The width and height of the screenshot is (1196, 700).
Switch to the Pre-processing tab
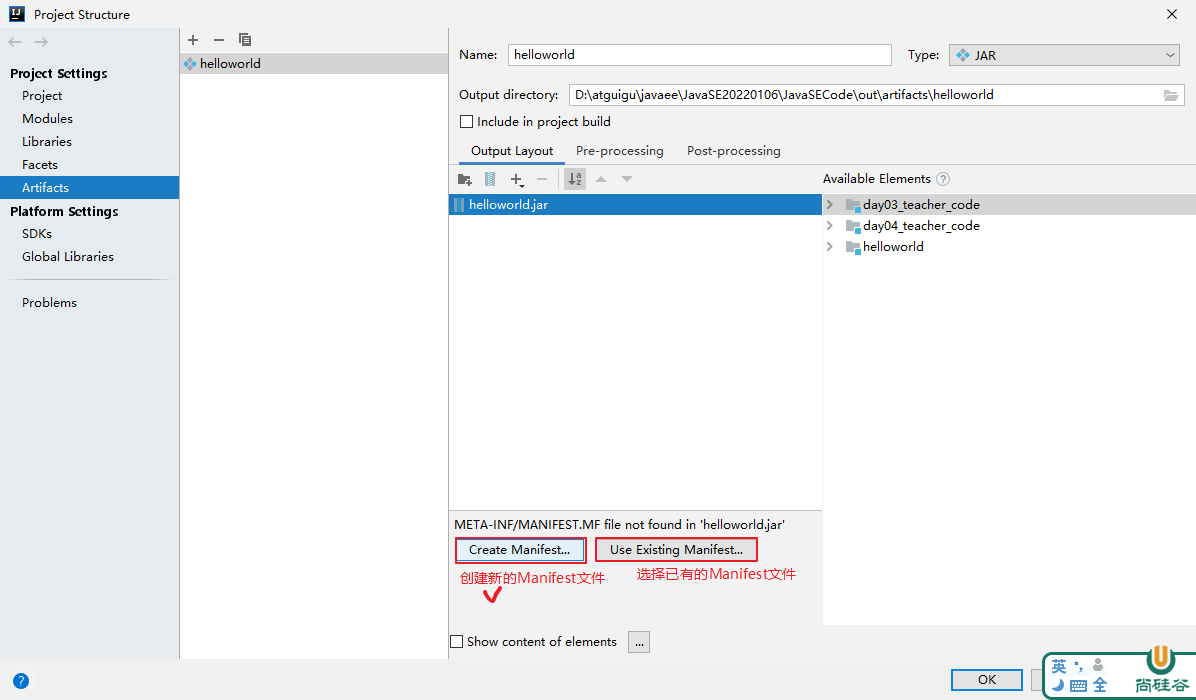tap(619, 151)
